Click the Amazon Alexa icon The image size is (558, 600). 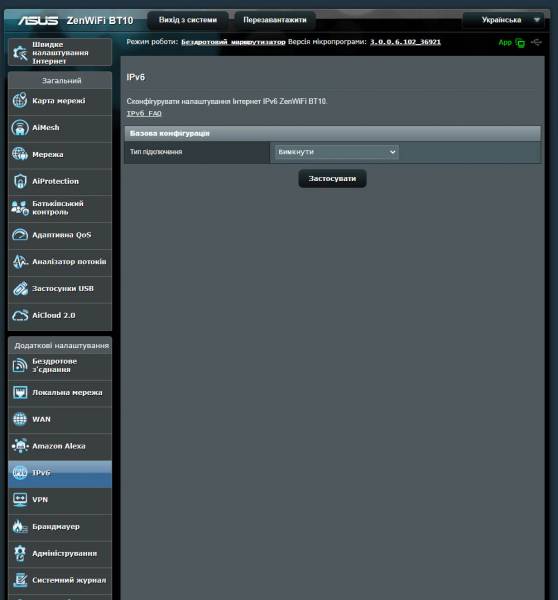20,446
